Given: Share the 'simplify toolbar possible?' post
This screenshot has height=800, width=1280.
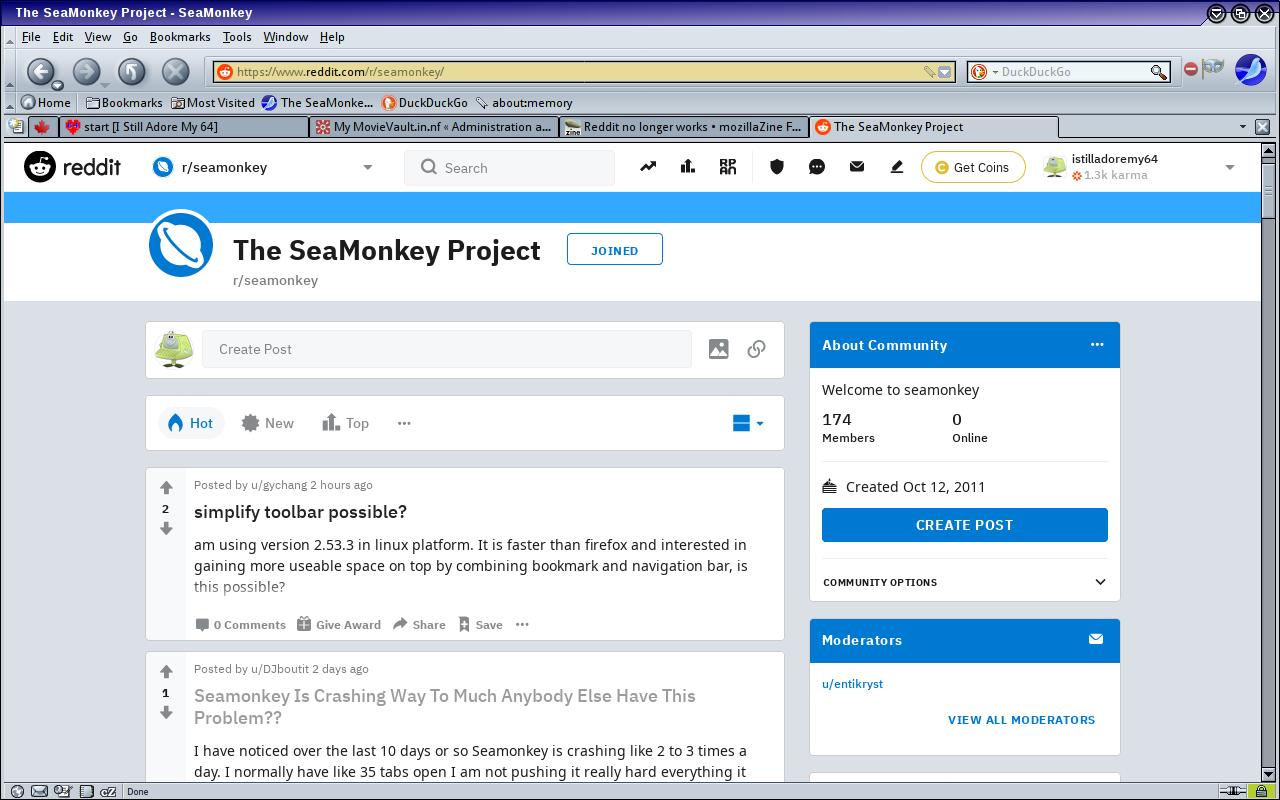Looking at the screenshot, I should click(x=419, y=624).
